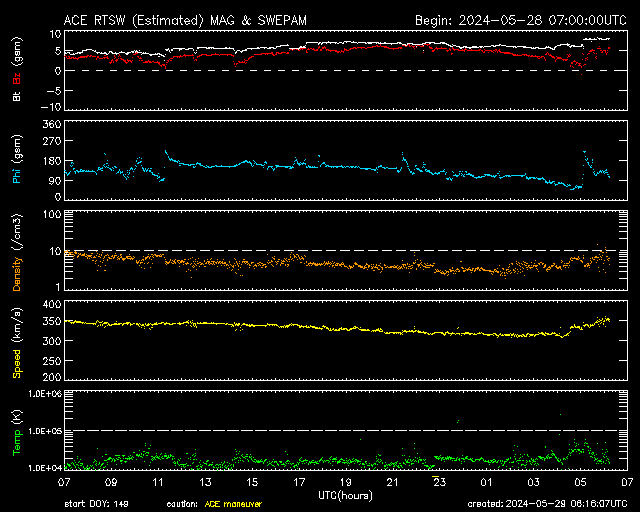Image resolution: width=640 pixels, height=512 pixels.
Task: Click the 'start DOY: 149' text
Action: [x=97, y=503]
